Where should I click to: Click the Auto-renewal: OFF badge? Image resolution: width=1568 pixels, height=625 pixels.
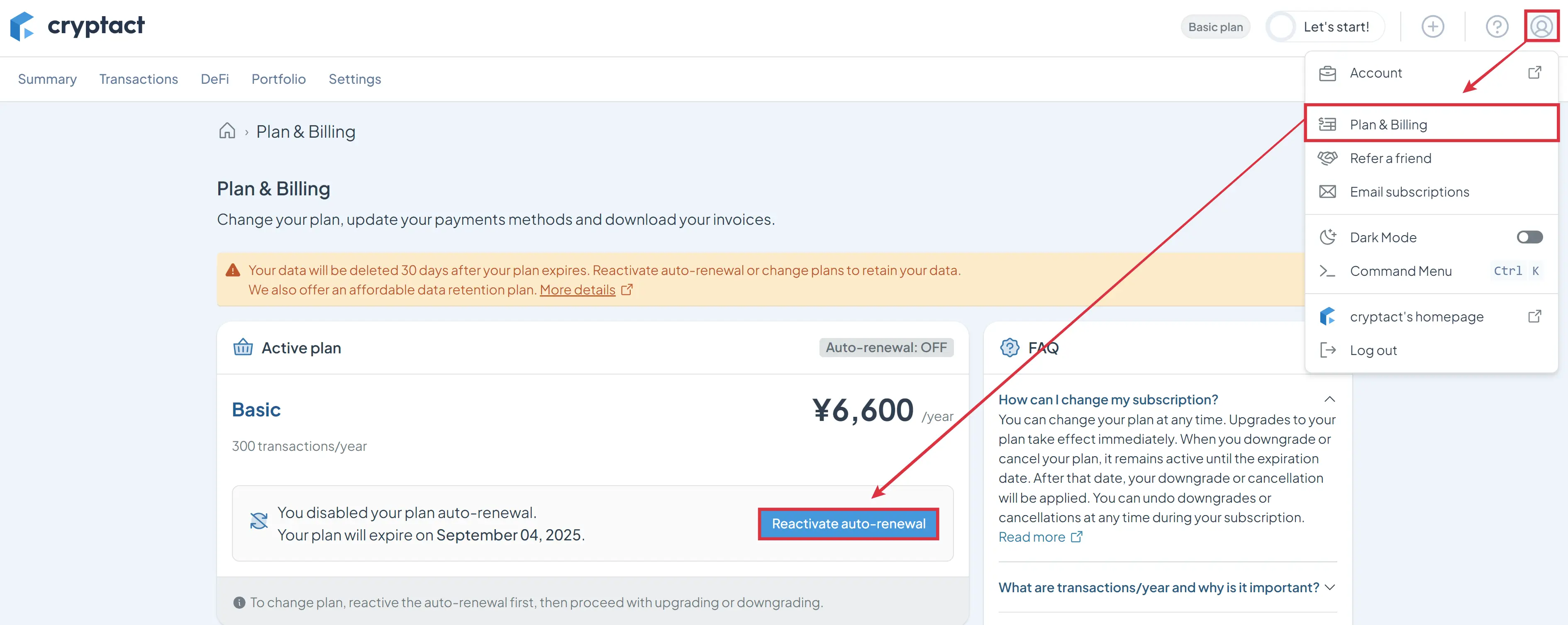click(x=885, y=348)
